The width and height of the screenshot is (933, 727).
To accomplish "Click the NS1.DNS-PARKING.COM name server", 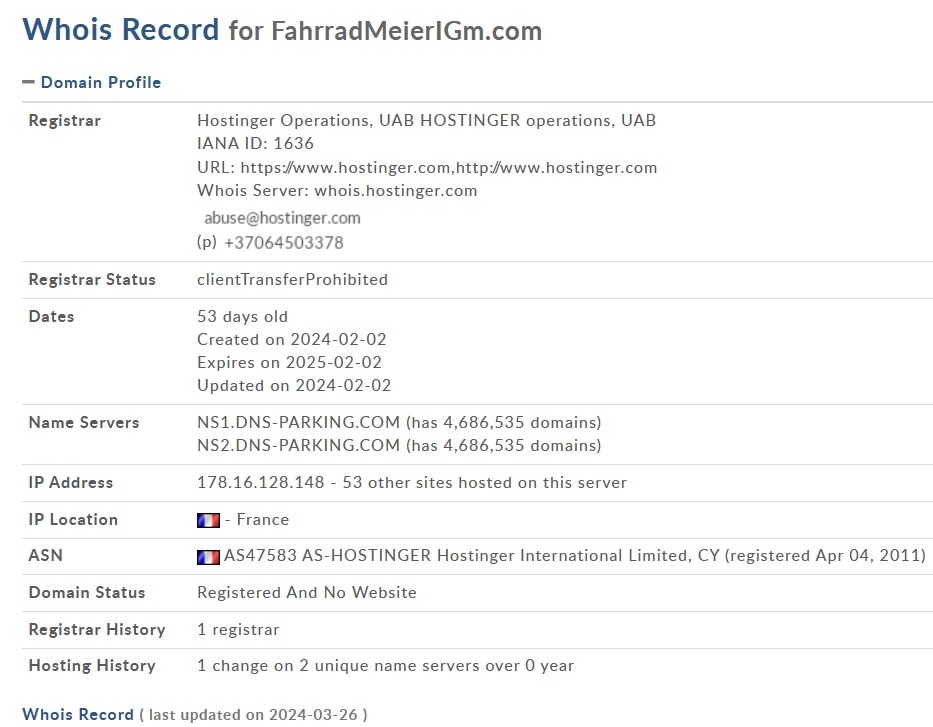I will click(298, 422).
